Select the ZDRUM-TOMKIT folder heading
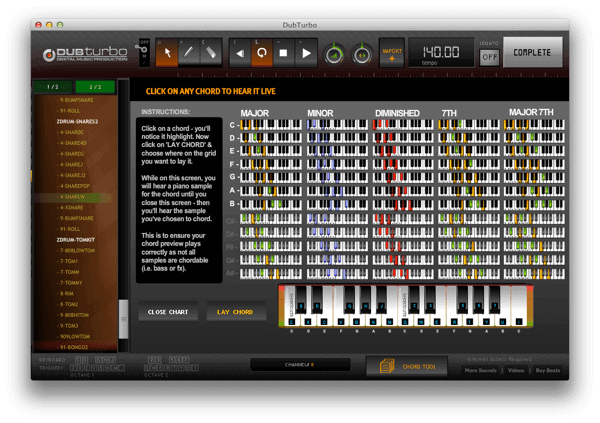600x423 pixels. point(76,240)
